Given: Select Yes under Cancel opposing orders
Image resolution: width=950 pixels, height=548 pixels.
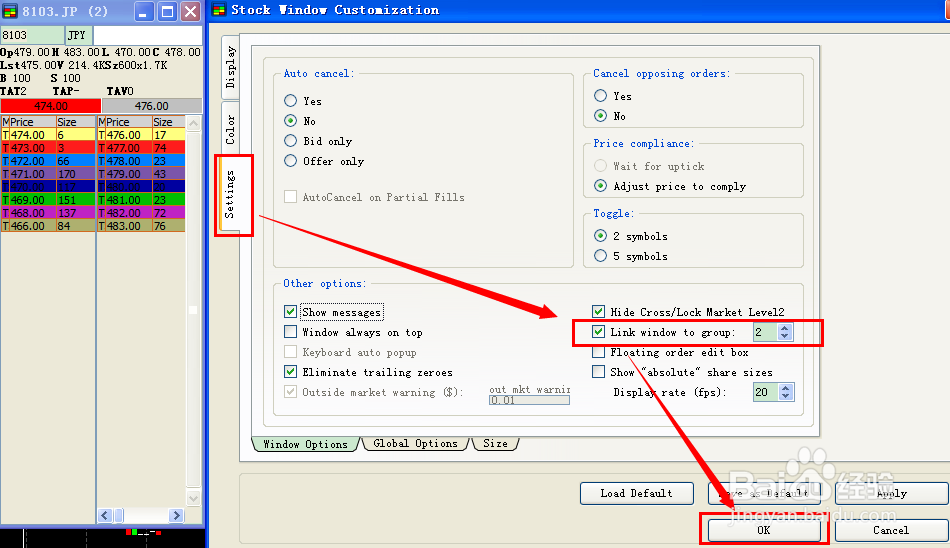Looking at the screenshot, I should [600, 96].
